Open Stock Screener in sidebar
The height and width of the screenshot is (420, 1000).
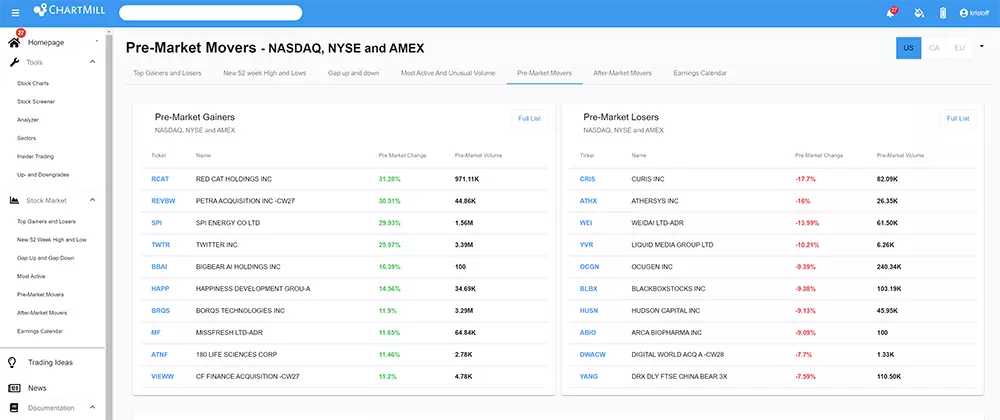coord(37,101)
